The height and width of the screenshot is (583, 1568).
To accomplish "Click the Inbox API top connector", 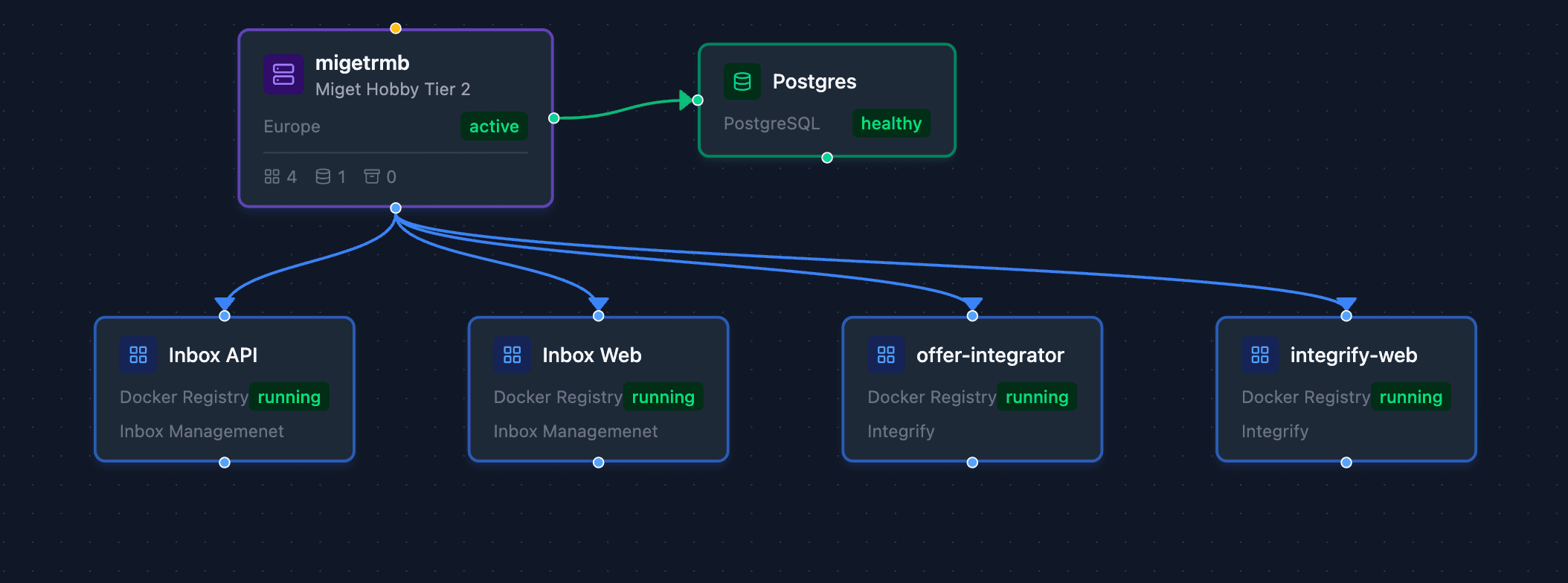I will coord(225,316).
